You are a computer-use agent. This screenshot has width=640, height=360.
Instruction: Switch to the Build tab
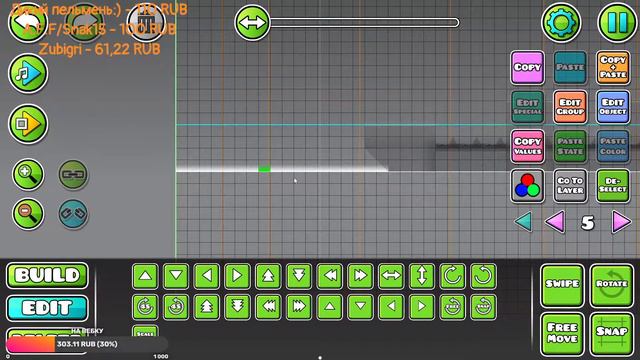pyautogui.click(x=47, y=276)
